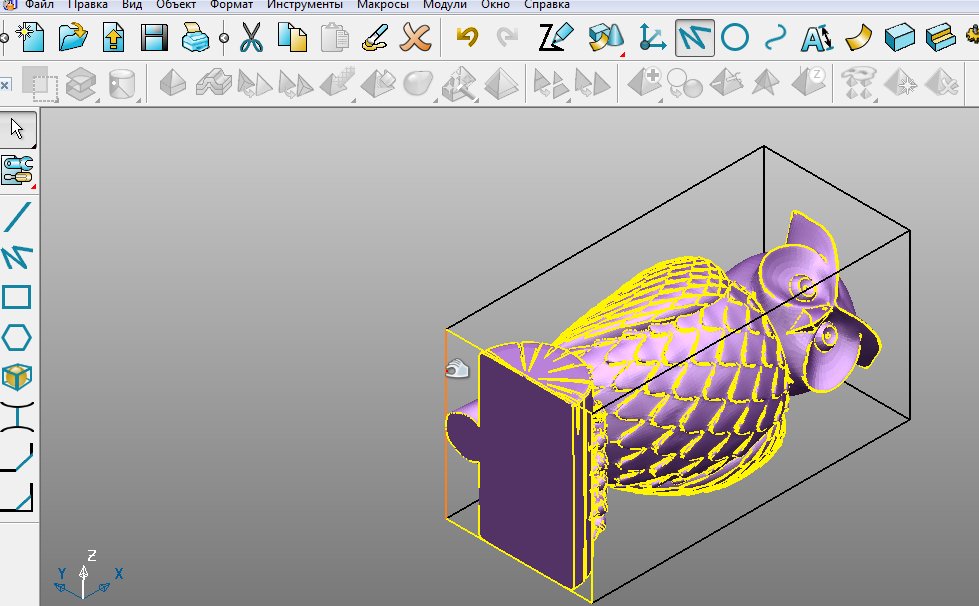Screen dimensions: 979x606
Task: Pick the hexagon Polygon tool
Action: pos(16,338)
